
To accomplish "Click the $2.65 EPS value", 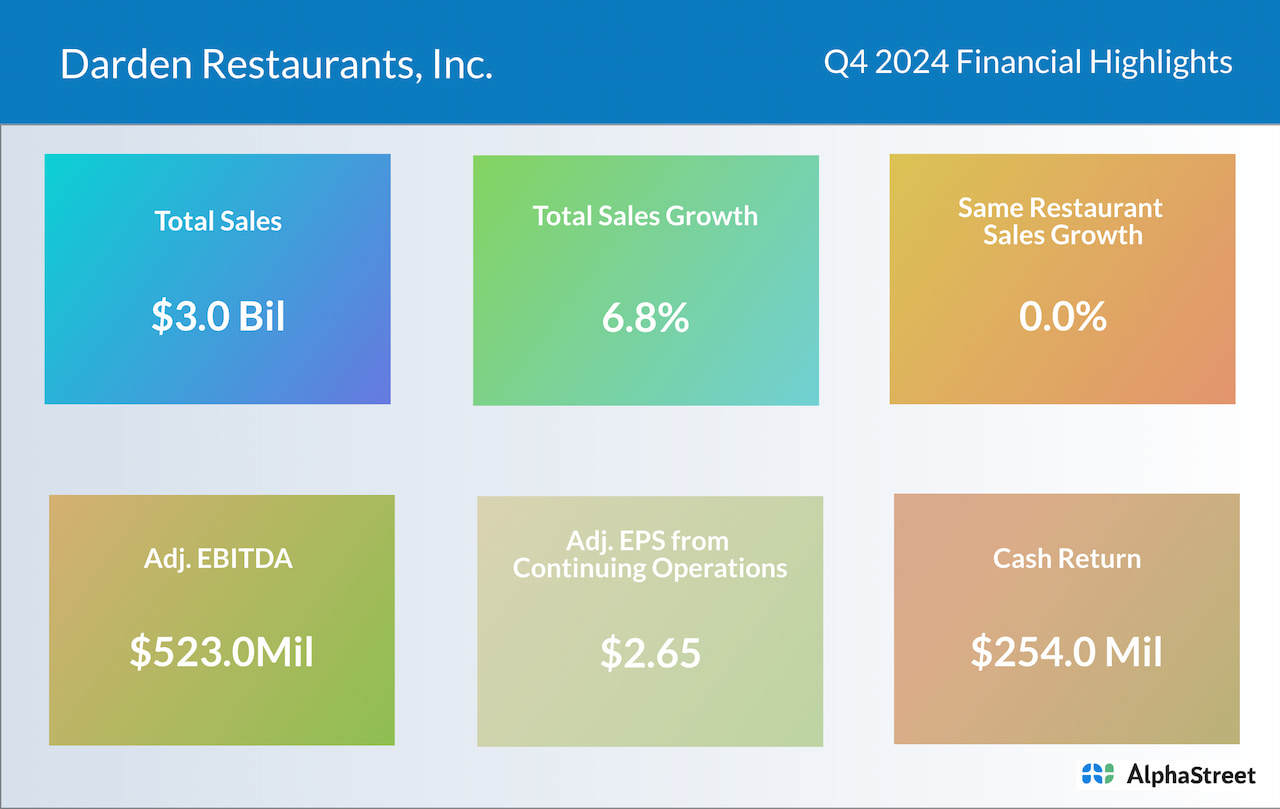I will click(x=650, y=653).
